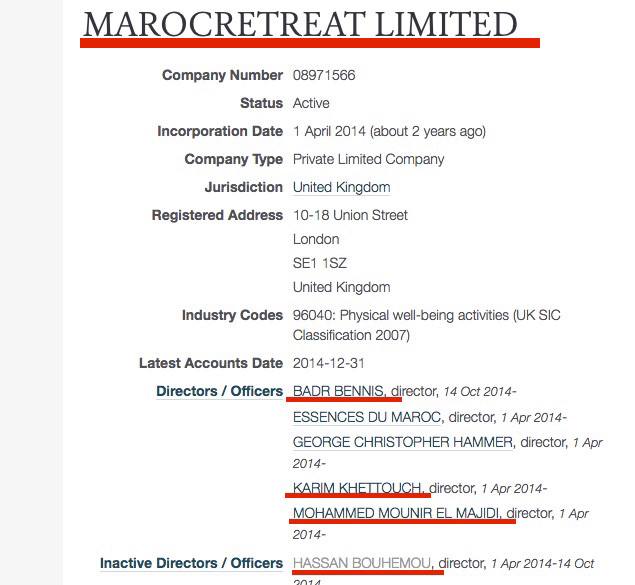Click the 10-18 Union Street address line
Viewport: 635px width, 585px height.
click(350, 215)
